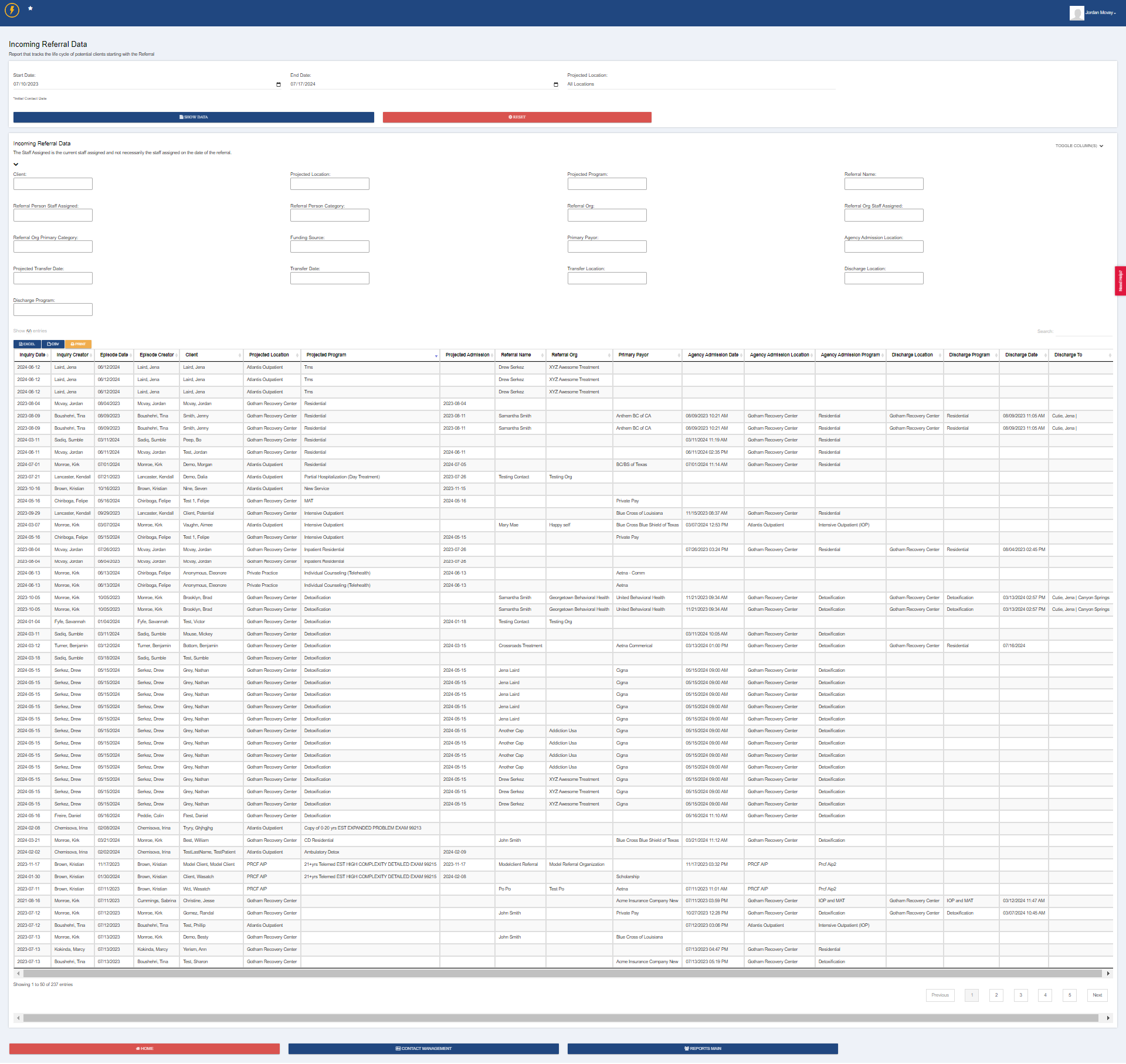Open Reports Main from bottom navigation
The image size is (1126, 1064).
click(703, 1049)
